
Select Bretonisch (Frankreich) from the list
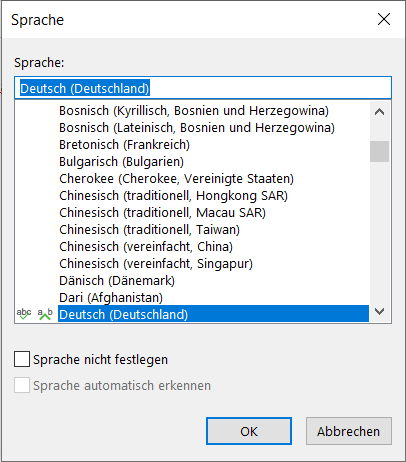click(x=124, y=145)
